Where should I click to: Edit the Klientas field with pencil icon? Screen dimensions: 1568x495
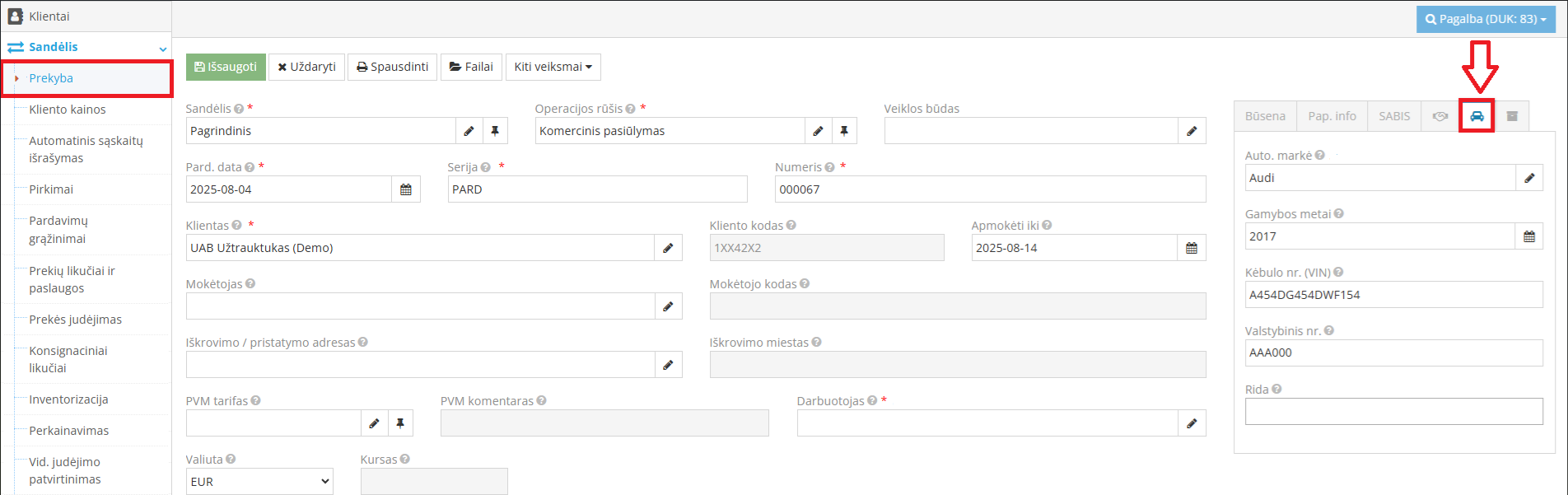click(668, 248)
